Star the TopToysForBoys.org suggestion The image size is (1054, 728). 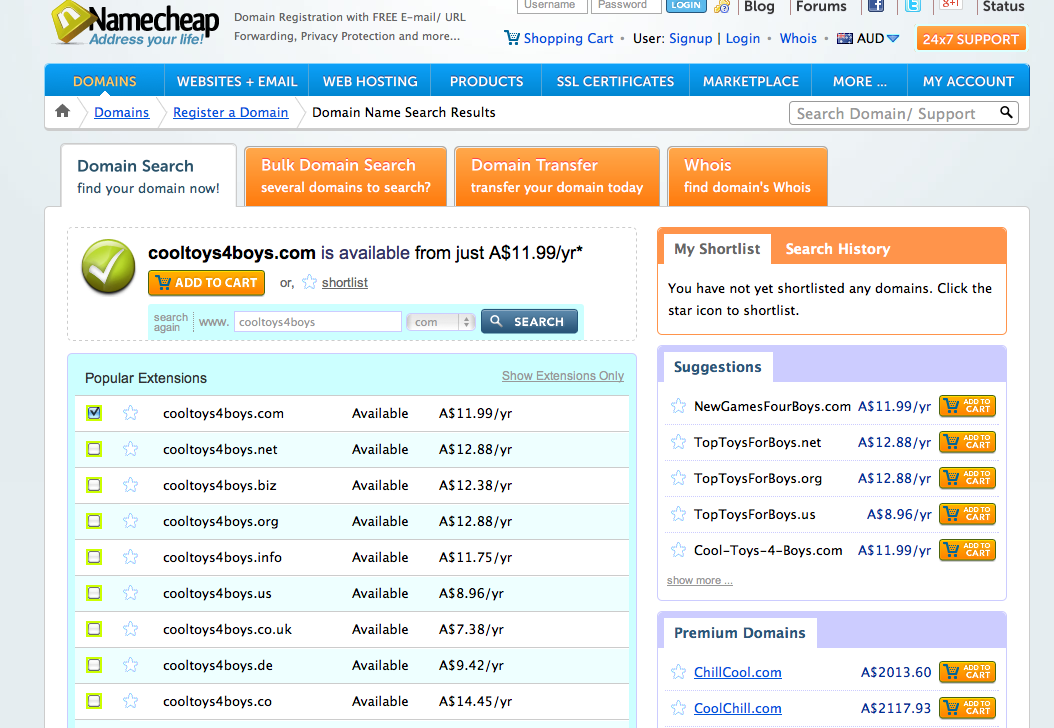click(678, 478)
